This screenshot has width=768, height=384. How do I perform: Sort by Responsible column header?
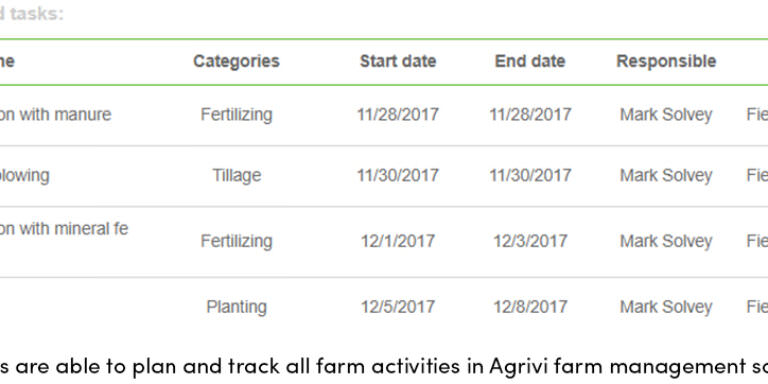coord(666,61)
